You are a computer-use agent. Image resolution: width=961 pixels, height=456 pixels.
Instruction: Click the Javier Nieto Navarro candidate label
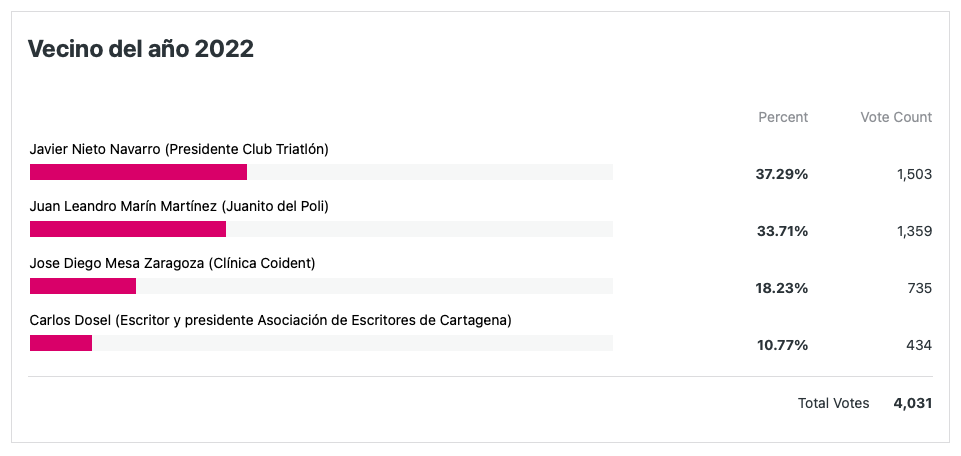click(x=180, y=150)
